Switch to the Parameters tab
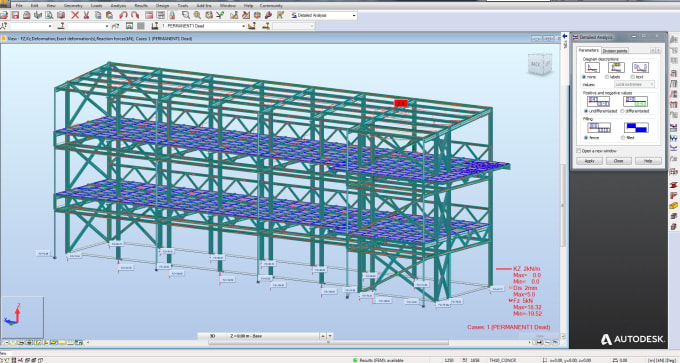The height and width of the screenshot is (363, 680). tap(588, 50)
